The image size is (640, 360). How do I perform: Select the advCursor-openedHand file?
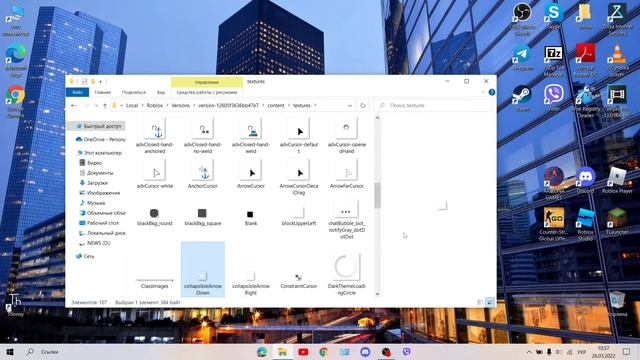tap(347, 136)
